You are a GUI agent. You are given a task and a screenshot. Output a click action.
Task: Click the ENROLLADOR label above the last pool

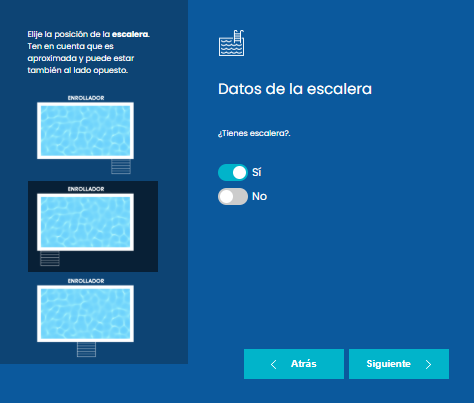click(86, 281)
